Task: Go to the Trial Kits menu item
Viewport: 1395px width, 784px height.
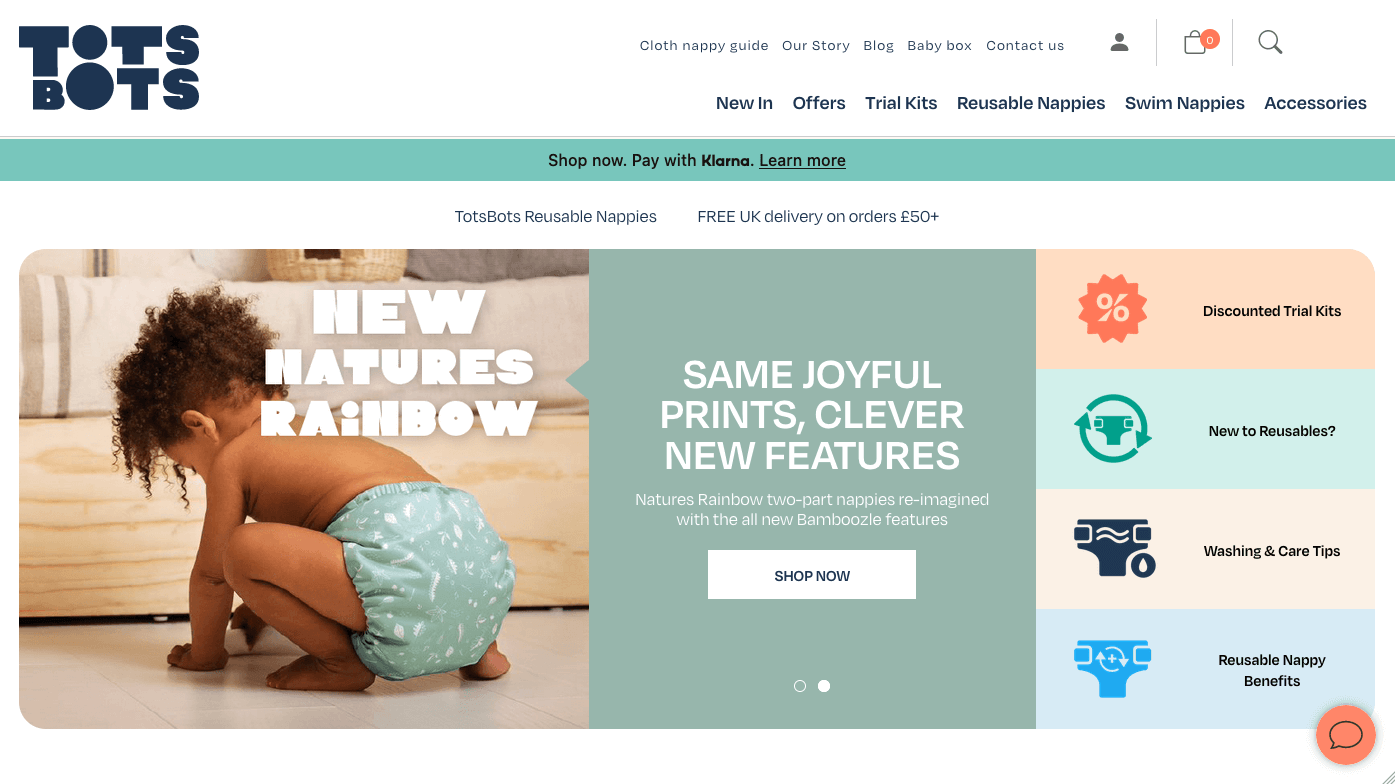Action: pyautogui.click(x=901, y=103)
